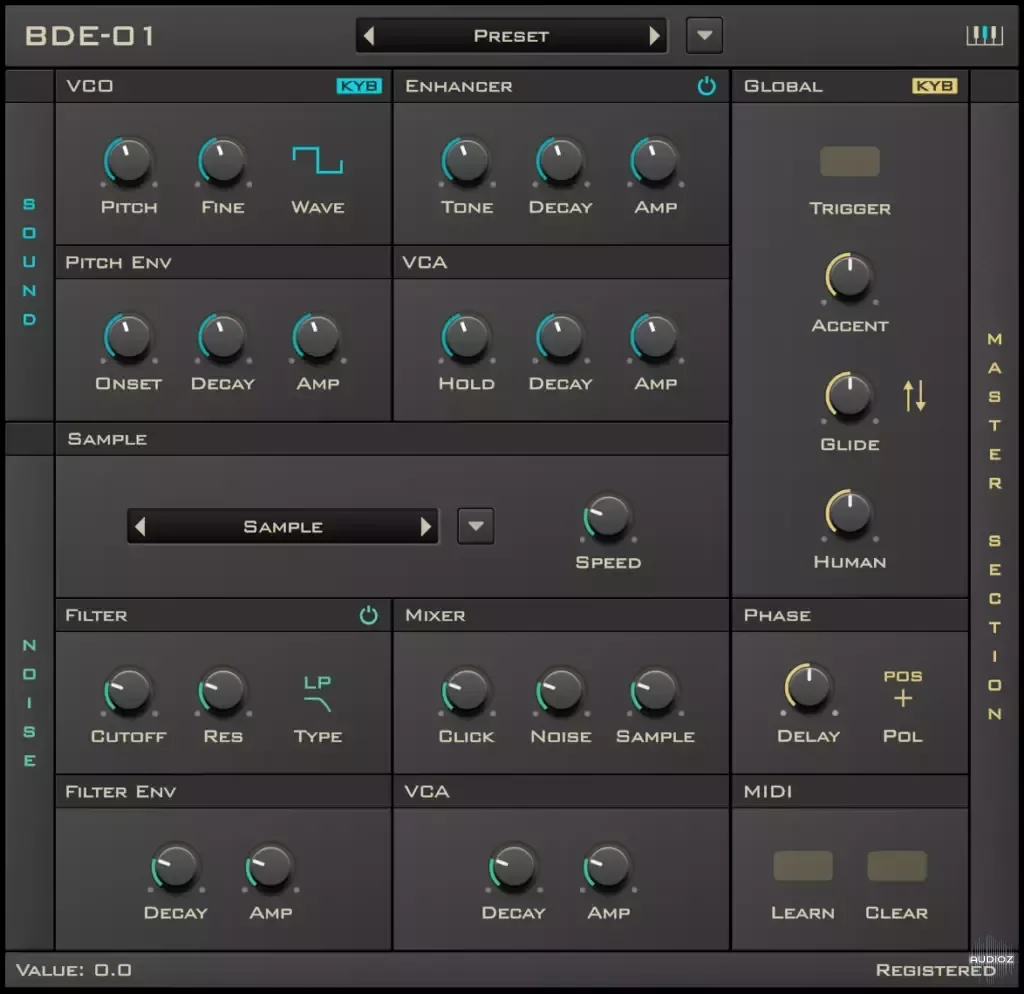Toggle the POS polarity plus icon
The height and width of the screenshot is (994, 1024).
click(903, 690)
